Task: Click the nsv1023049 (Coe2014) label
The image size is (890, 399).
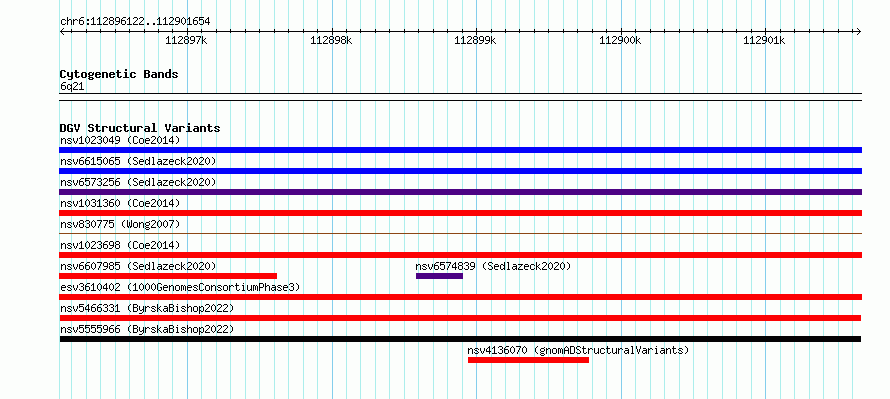Action: coord(120,140)
